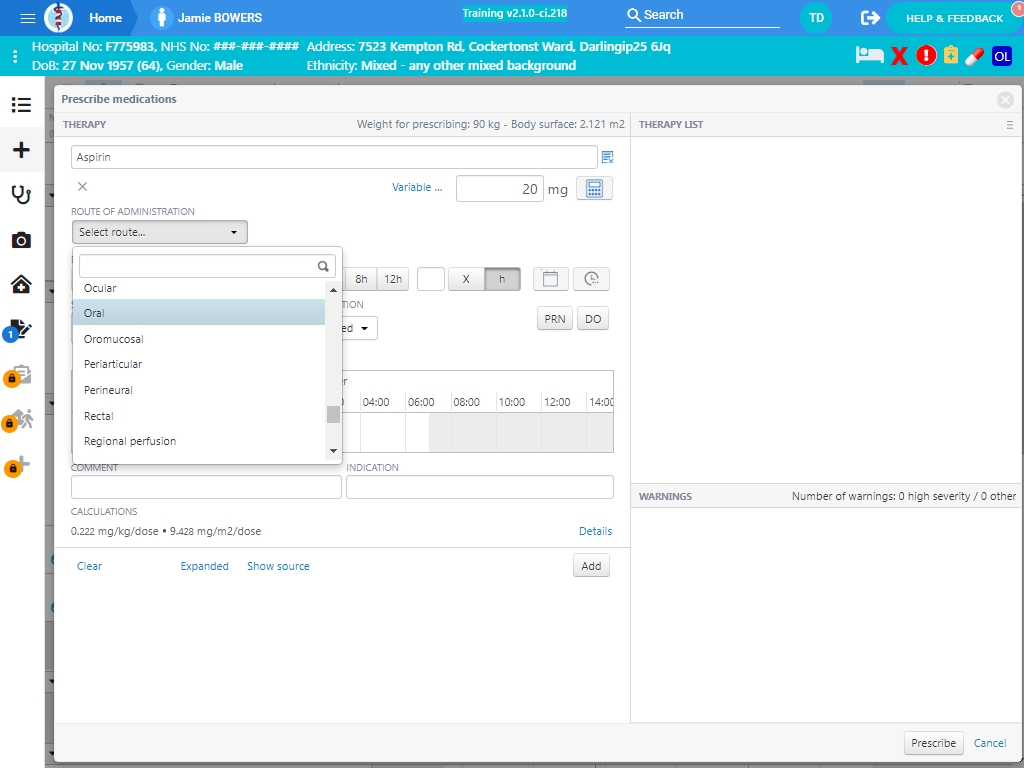The width and height of the screenshot is (1024, 768).
Task: Click the Prescribe button
Action: (933, 743)
